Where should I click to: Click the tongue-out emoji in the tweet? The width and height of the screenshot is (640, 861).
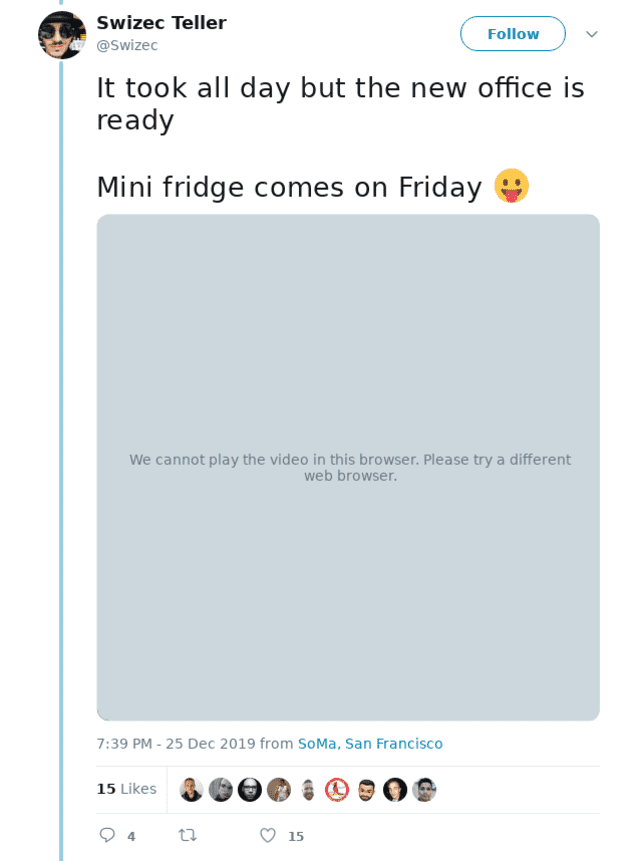click(511, 186)
